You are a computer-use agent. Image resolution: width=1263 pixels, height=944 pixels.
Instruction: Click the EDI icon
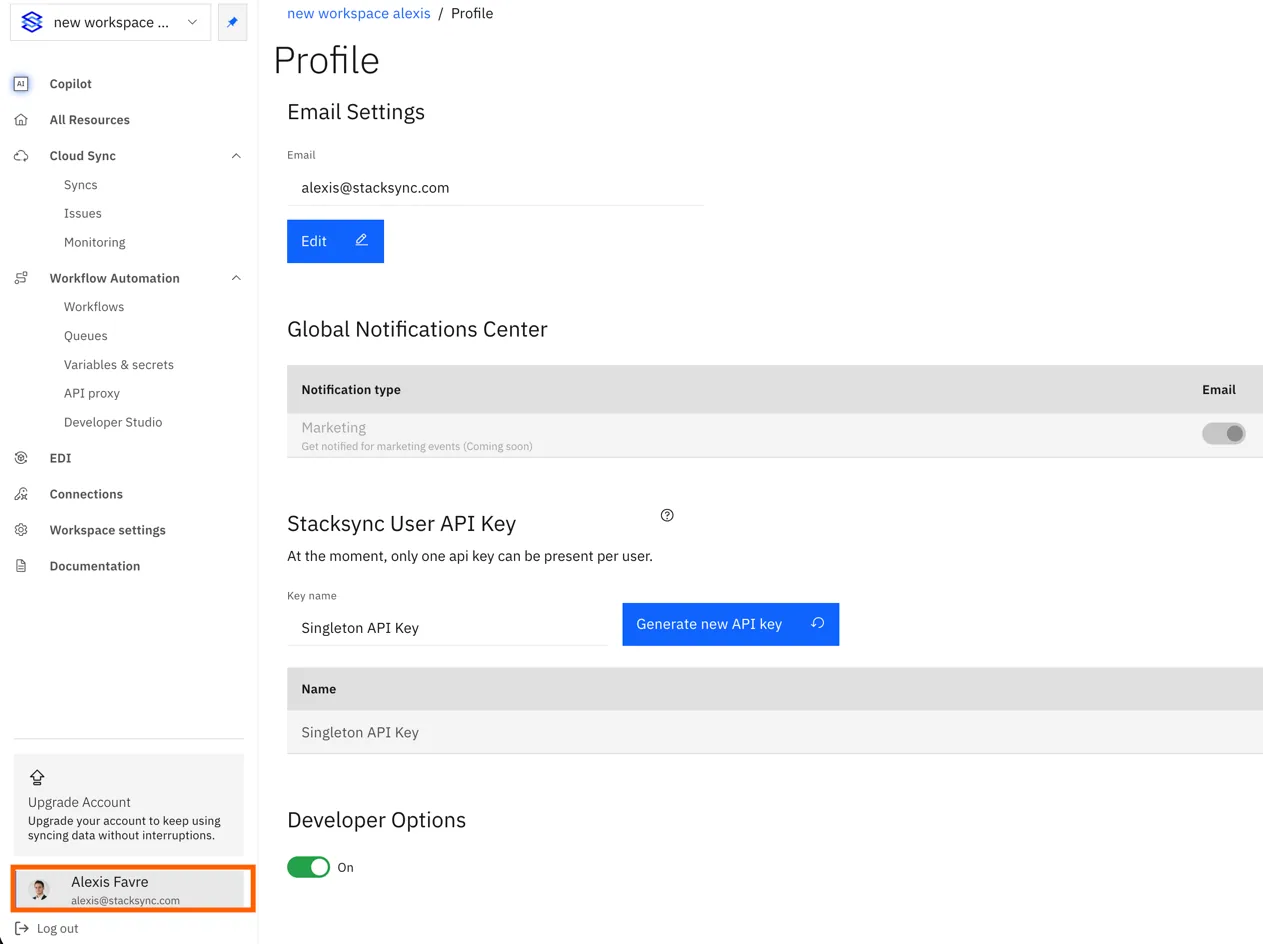21,458
